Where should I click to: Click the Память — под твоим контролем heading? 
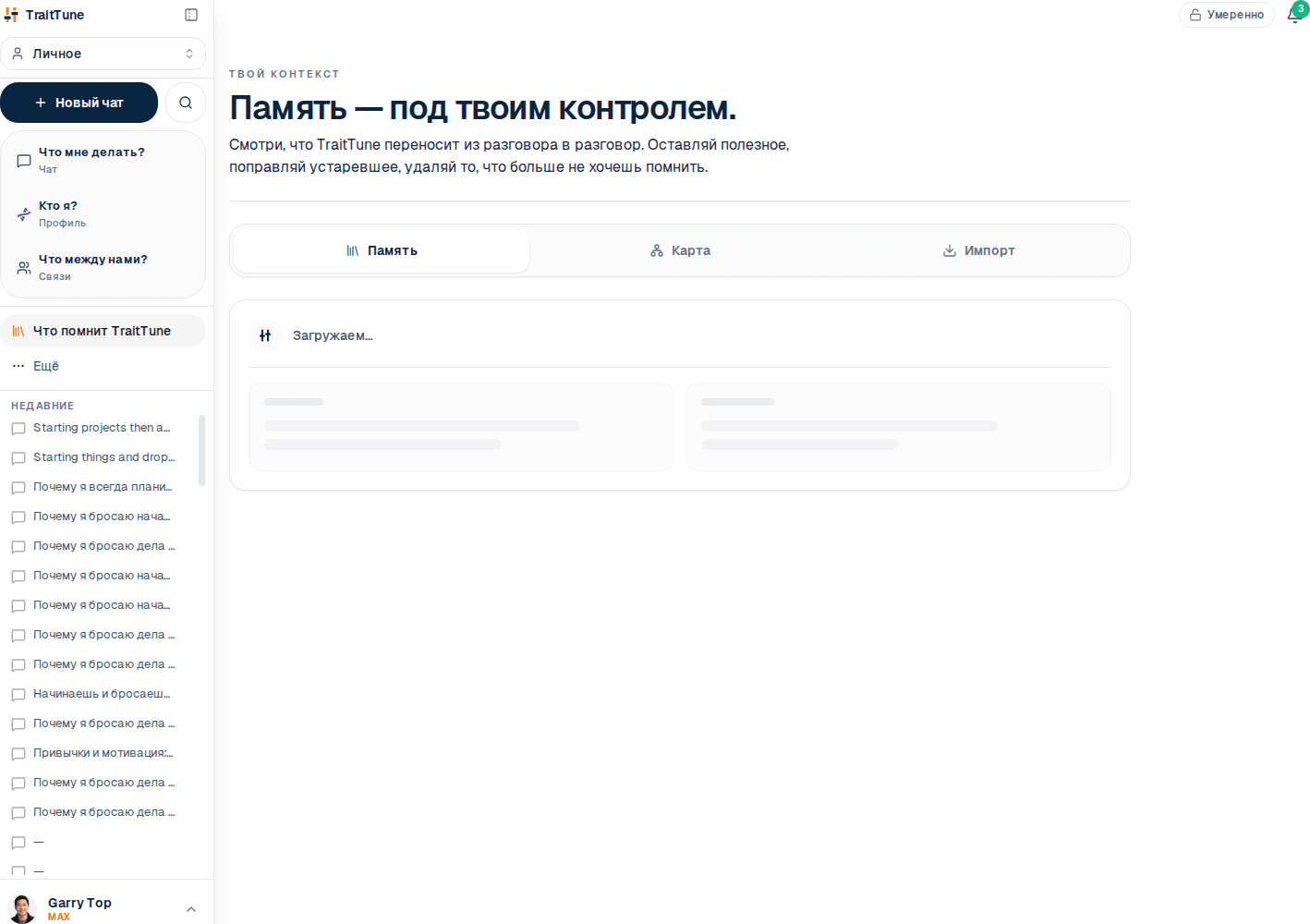tap(483, 108)
